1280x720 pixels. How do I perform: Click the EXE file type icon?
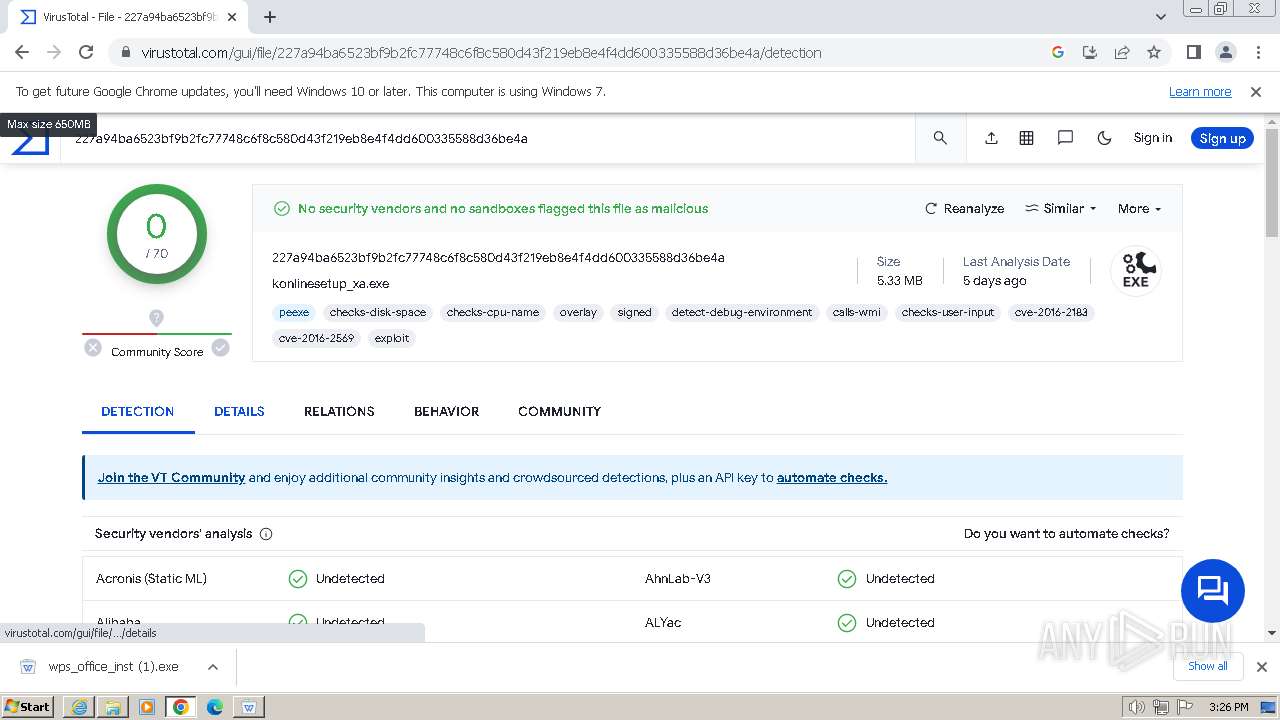[1136, 271]
